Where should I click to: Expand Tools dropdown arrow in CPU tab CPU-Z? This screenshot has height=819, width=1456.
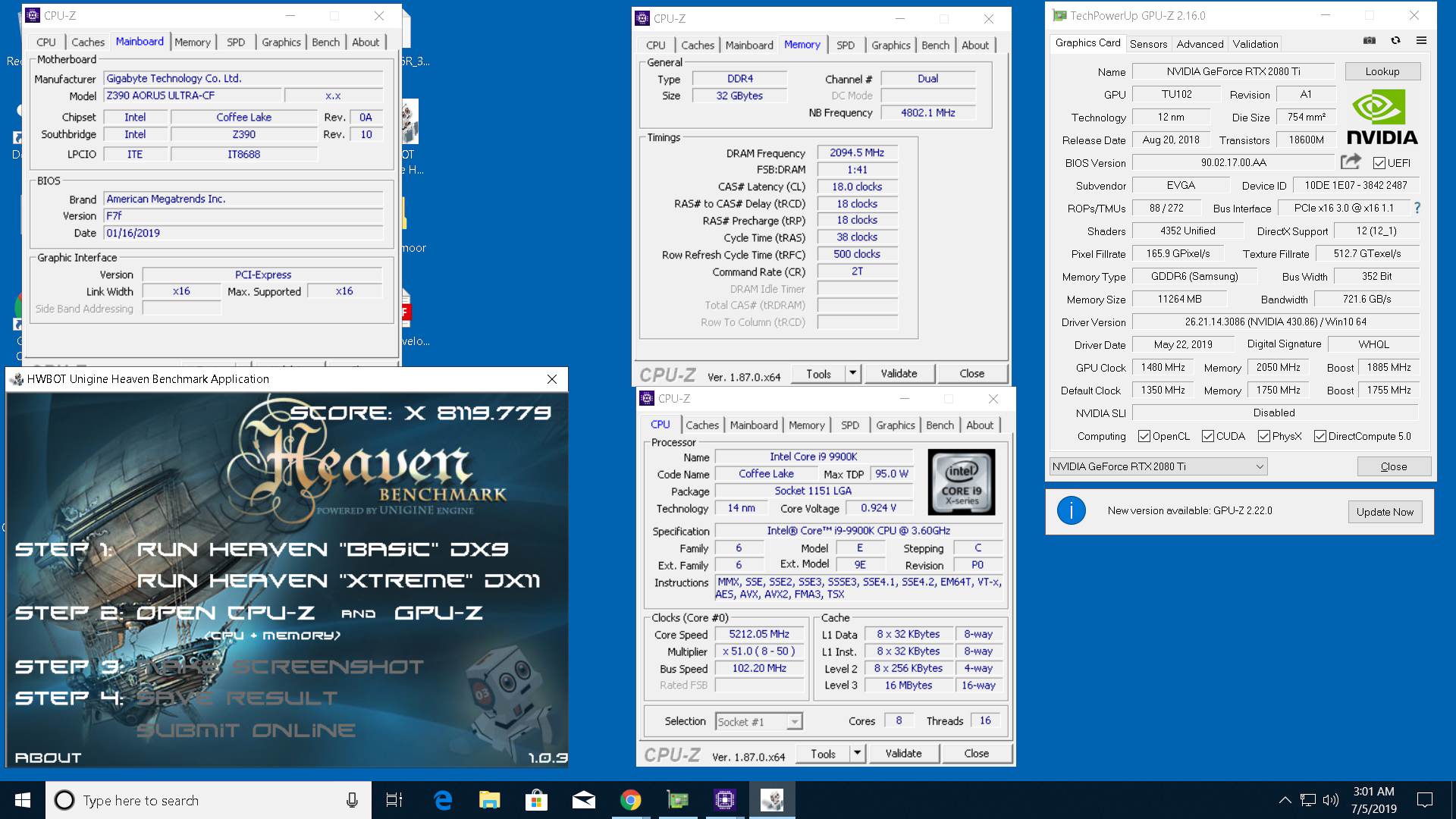click(x=858, y=753)
